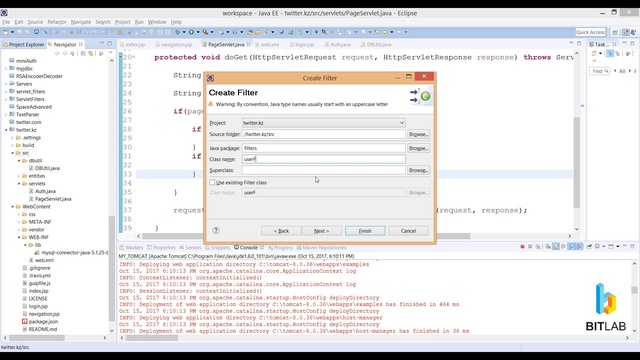Switch to the web.xml editor tab

(x=269, y=44)
